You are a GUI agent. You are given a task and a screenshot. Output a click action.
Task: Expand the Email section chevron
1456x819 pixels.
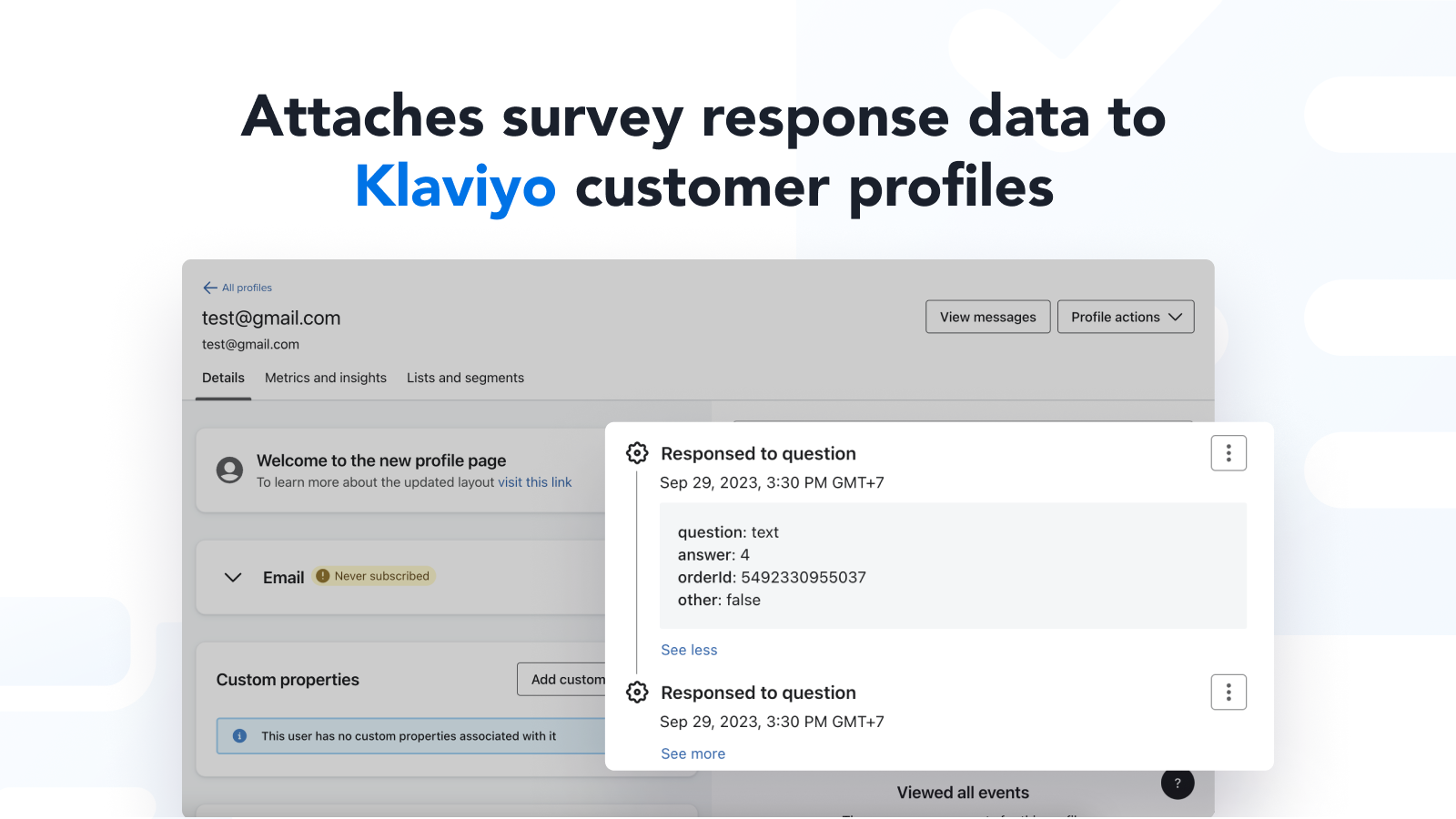click(x=233, y=578)
